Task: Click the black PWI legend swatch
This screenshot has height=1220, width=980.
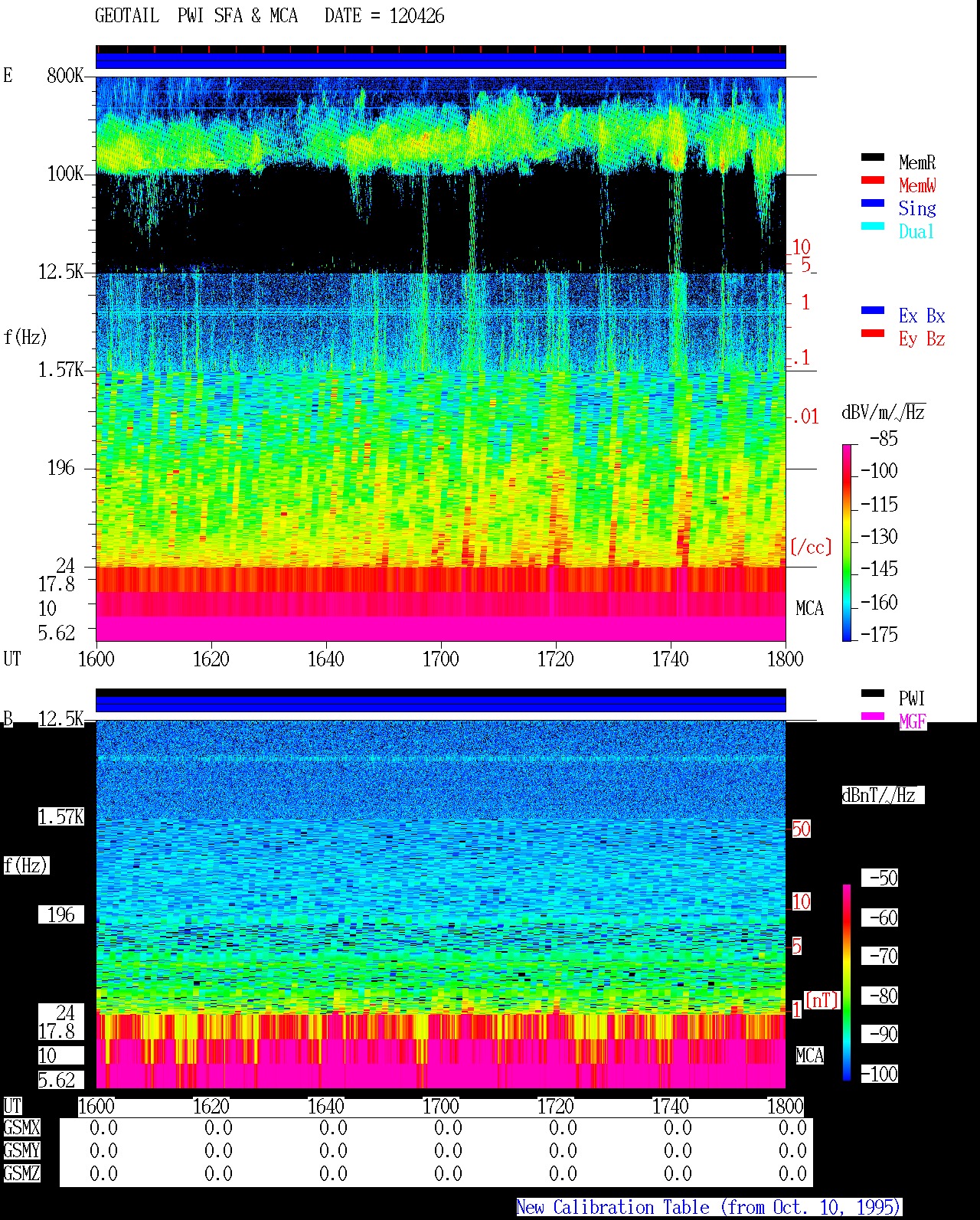Action: pyautogui.click(x=873, y=693)
